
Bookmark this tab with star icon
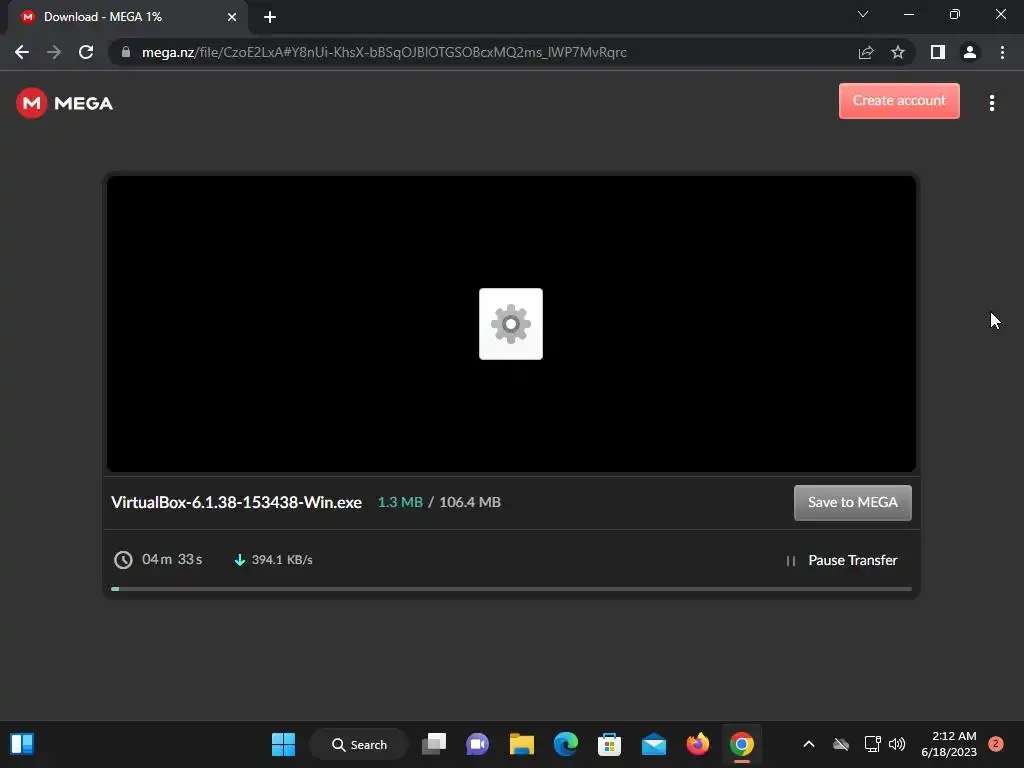898,52
